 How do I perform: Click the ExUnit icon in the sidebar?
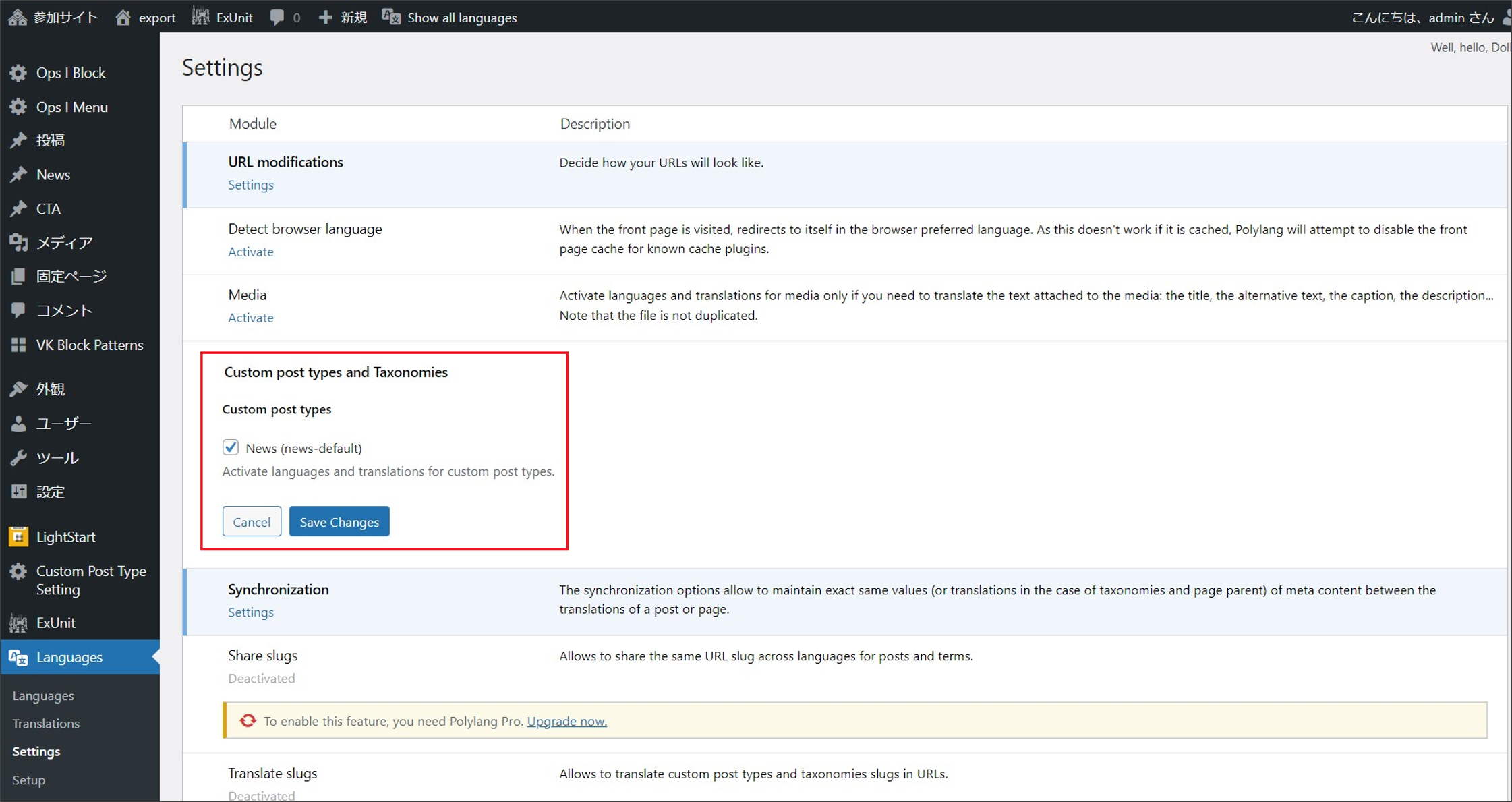(18, 623)
